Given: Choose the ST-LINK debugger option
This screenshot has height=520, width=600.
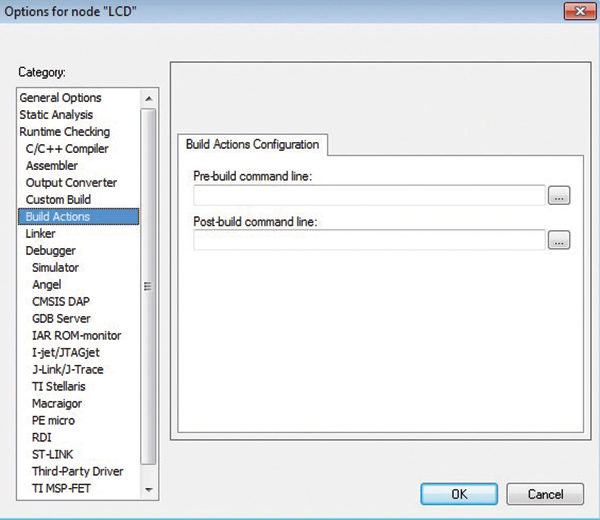Looking at the screenshot, I should tap(52, 455).
